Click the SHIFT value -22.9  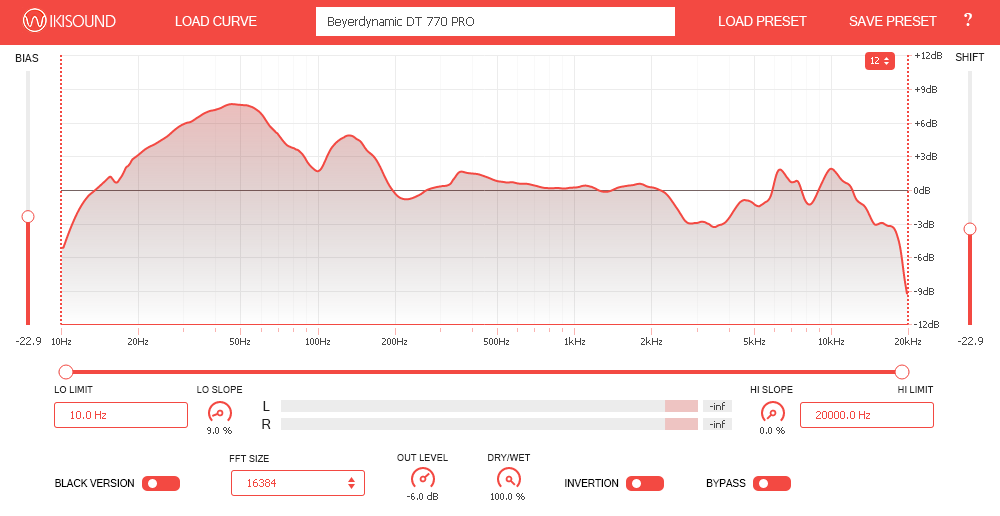click(x=970, y=342)
